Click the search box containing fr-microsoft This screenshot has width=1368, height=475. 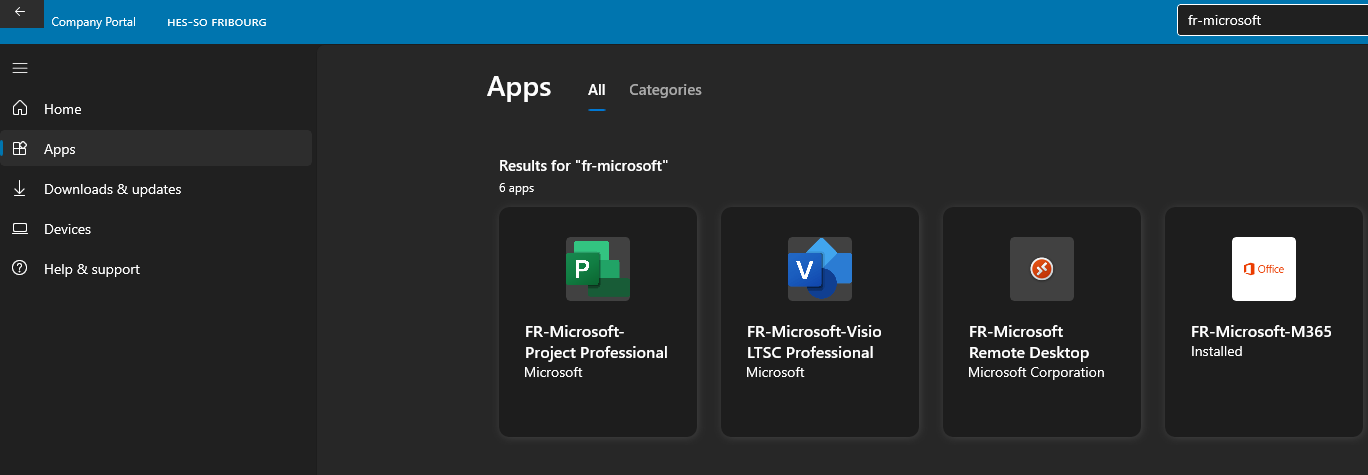pyautogui.click(x=1272, y=20)
